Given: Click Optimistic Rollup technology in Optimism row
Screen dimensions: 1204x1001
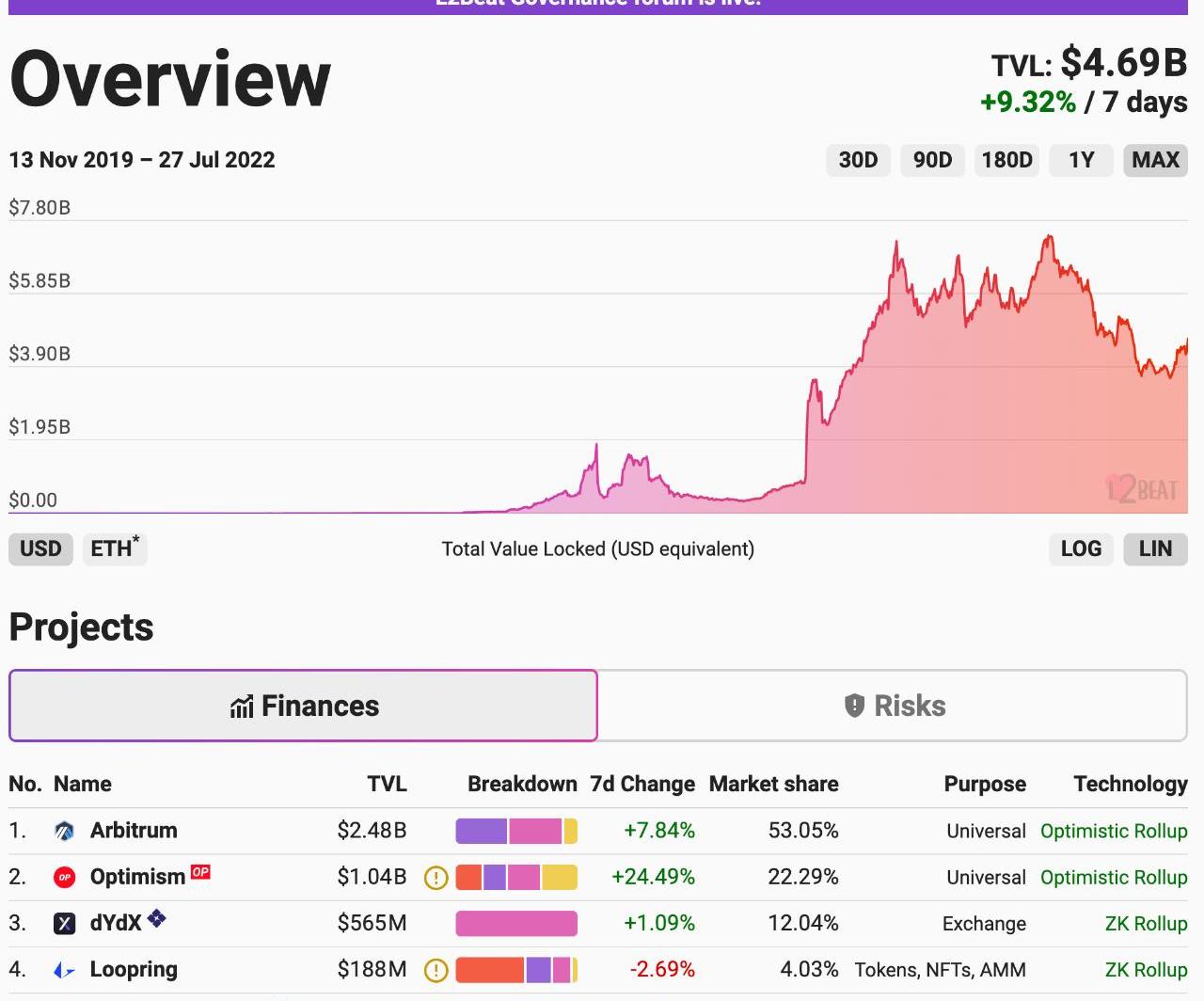Looking at the screenshot, I should [1114, 878].
